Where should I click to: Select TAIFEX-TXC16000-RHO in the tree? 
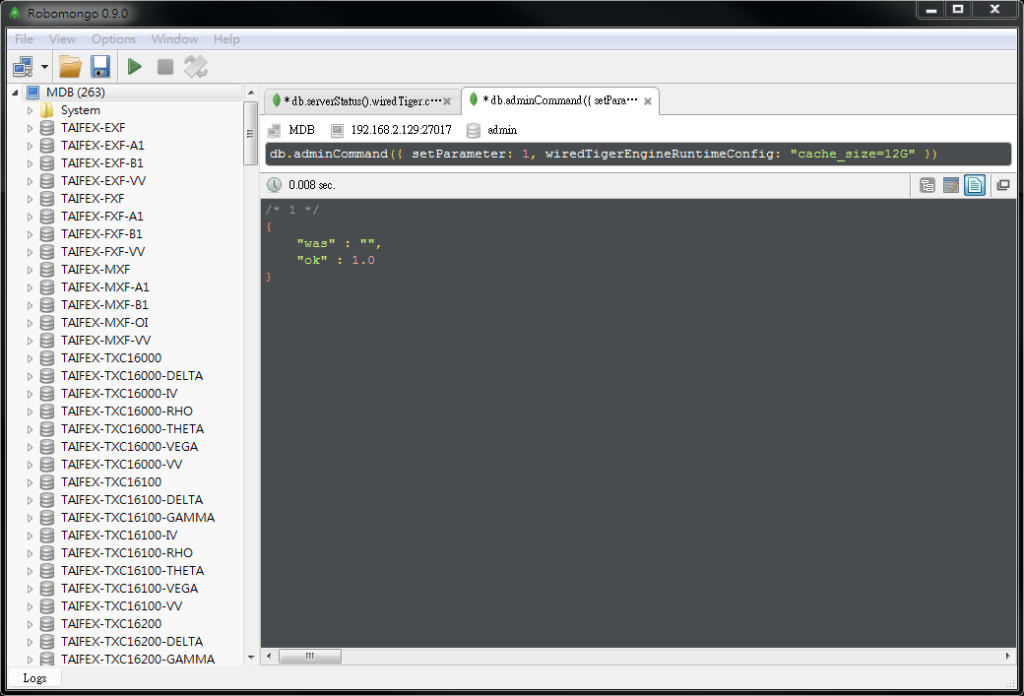tap(127, 411)
